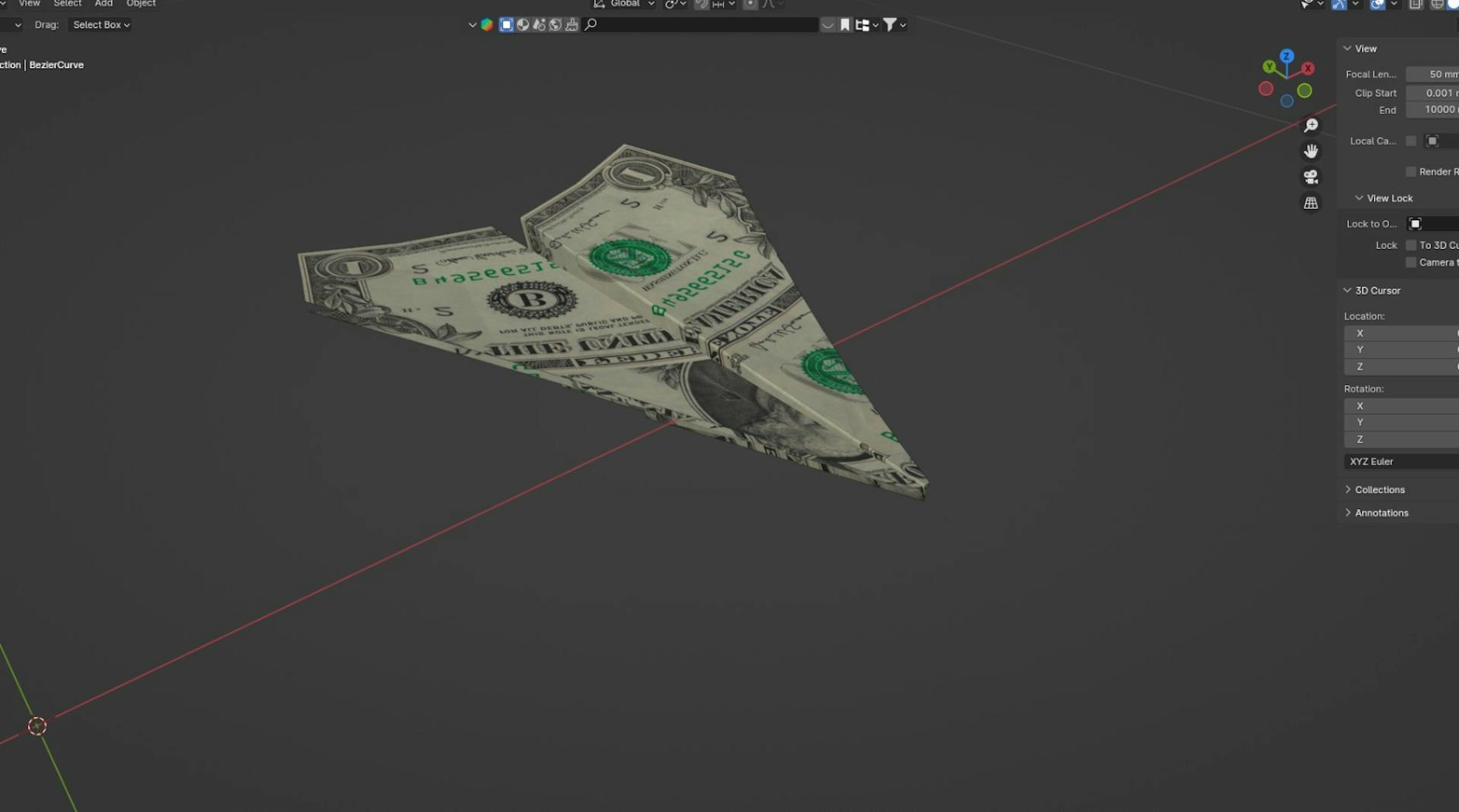Open the funnel filter icon

click(x=890, y=25)
